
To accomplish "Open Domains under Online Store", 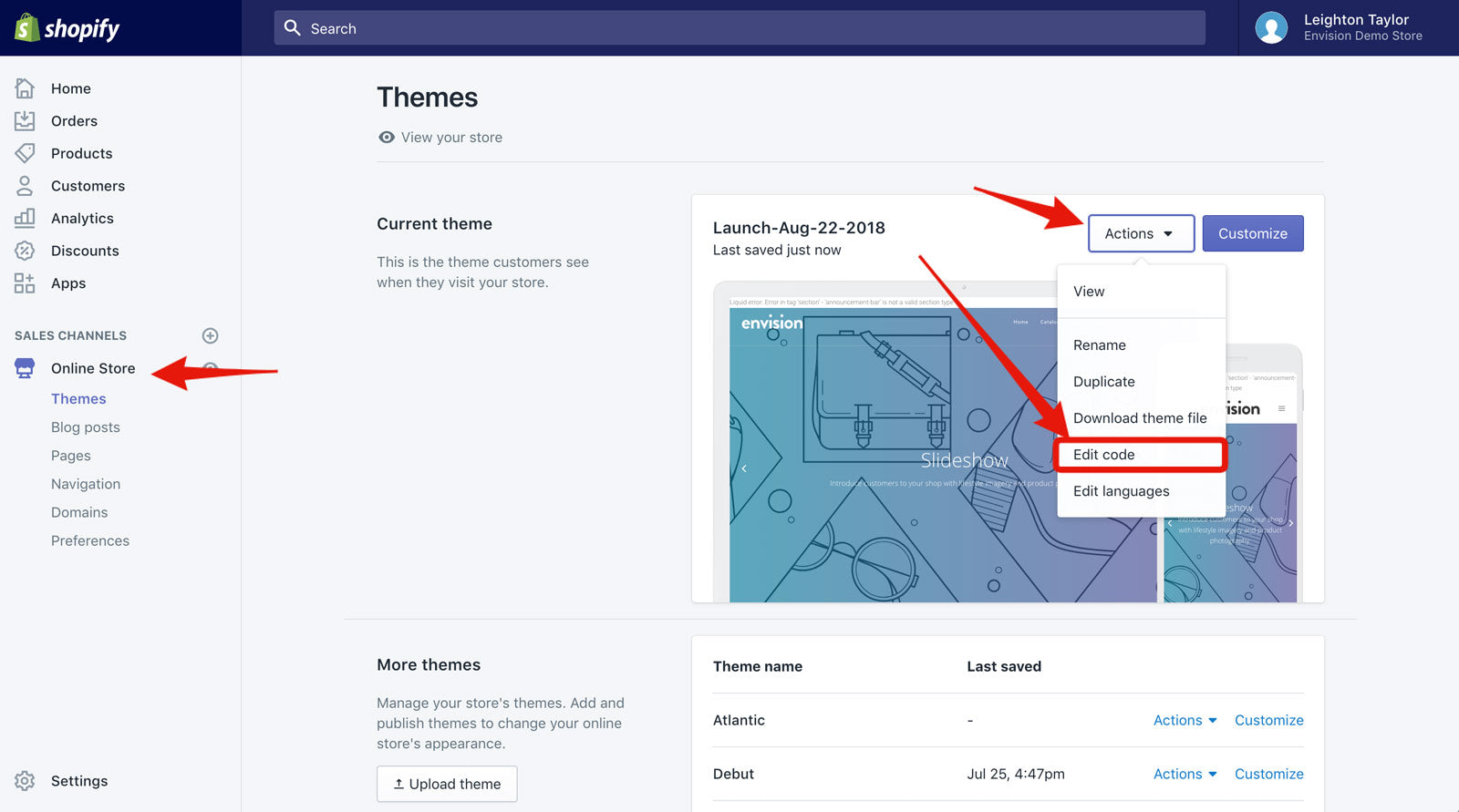I will pyautogui.click(x=79, y=512).
